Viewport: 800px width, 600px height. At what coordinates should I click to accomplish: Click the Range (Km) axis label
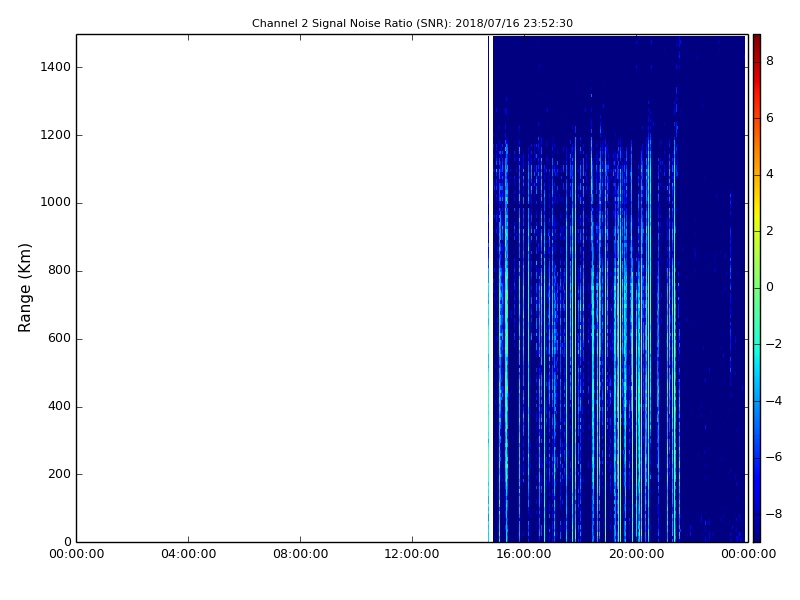(24, 288)
